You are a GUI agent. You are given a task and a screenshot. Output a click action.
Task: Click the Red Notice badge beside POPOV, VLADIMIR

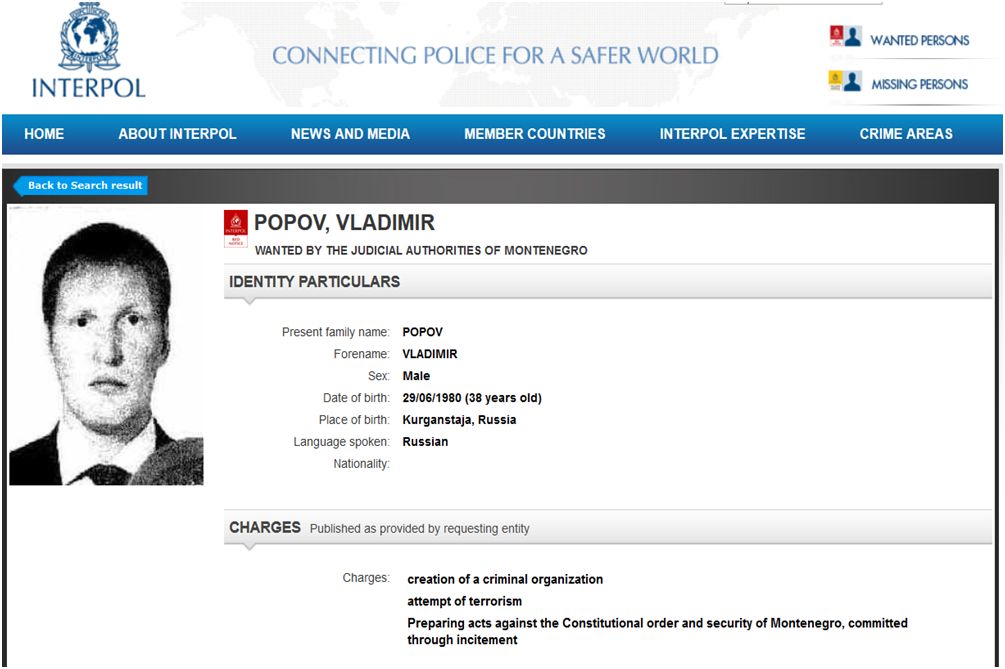(236, 229)
